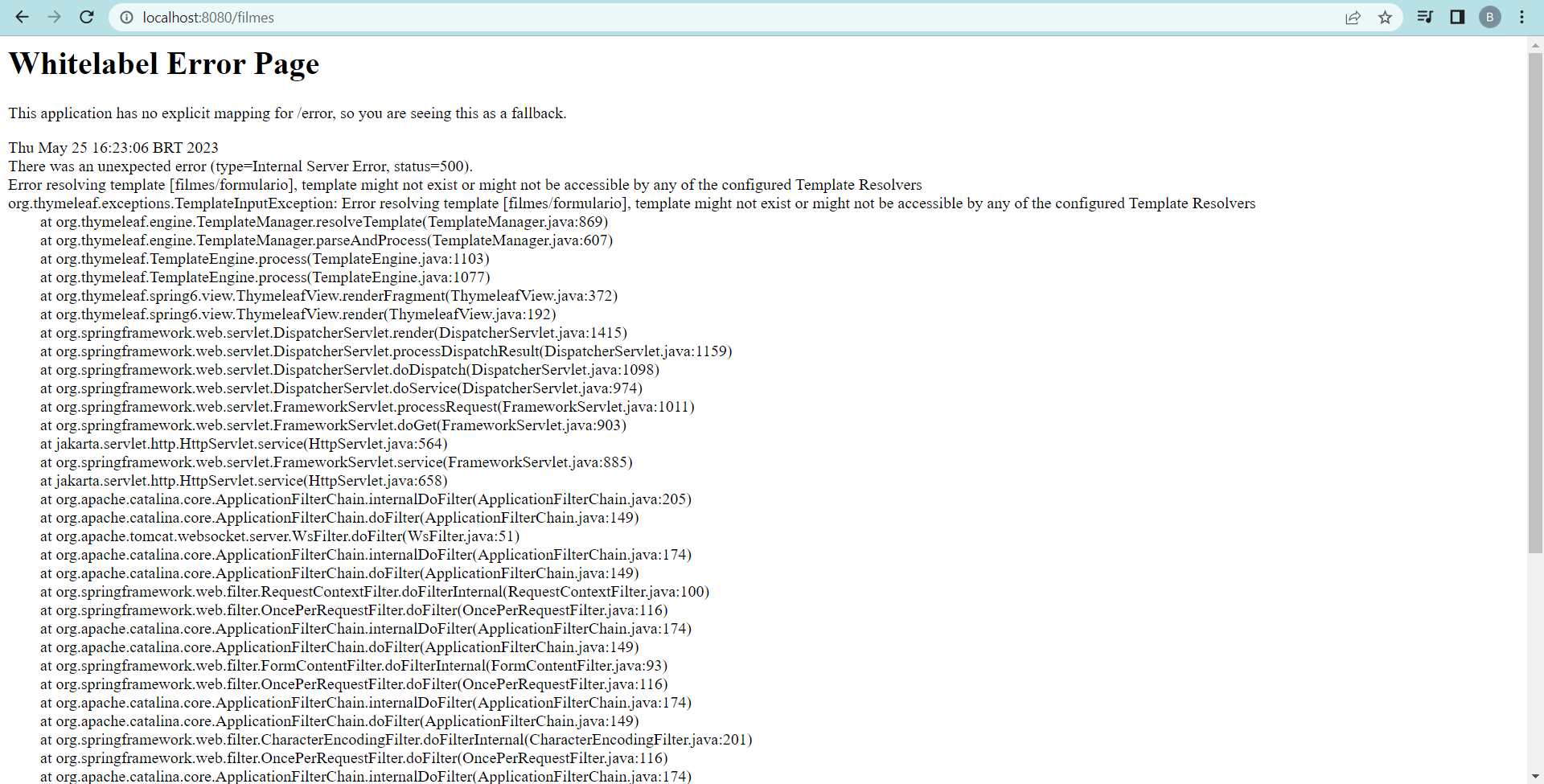Click ThymeleafView.java:192 stack line
Viewport: 1544px width, 784px height.
298,314
